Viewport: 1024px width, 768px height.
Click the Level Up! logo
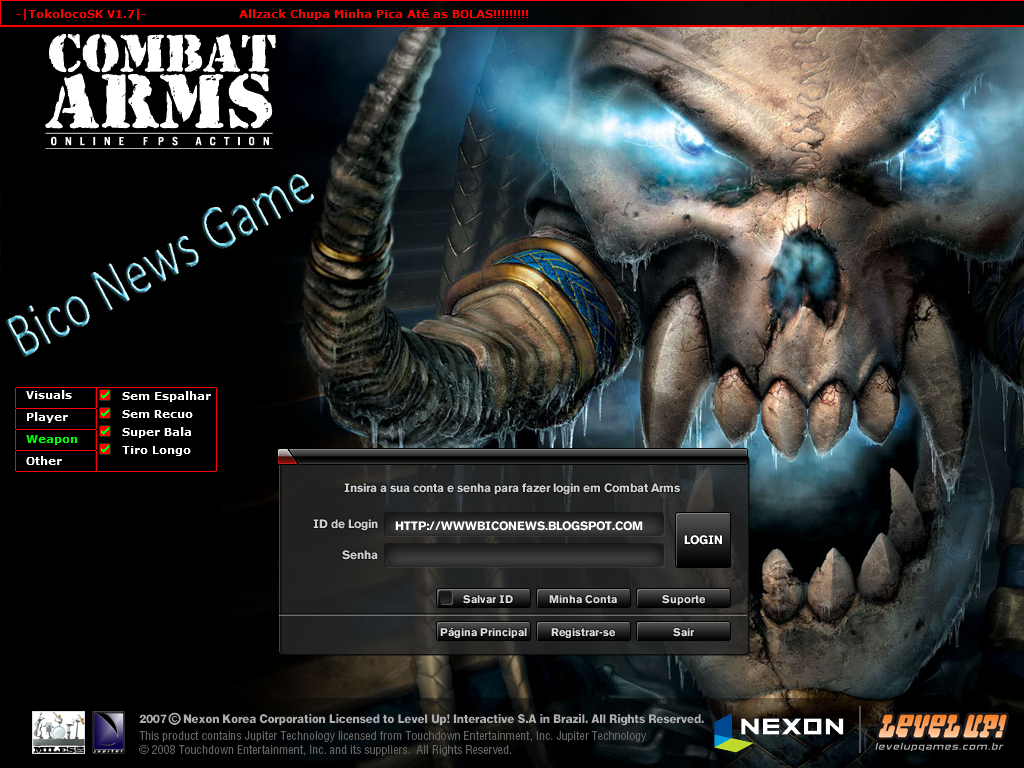[940, 731]
